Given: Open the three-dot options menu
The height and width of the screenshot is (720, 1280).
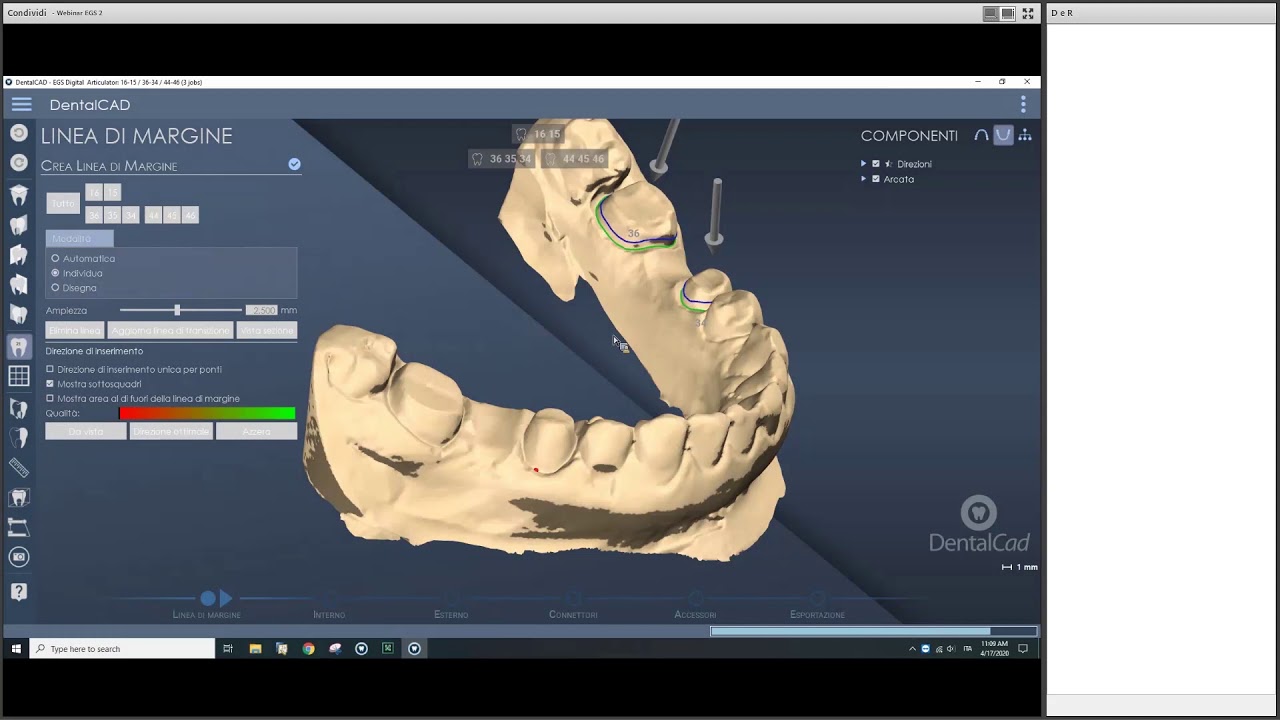Looking at the screenshot, I should [1023, 105].
